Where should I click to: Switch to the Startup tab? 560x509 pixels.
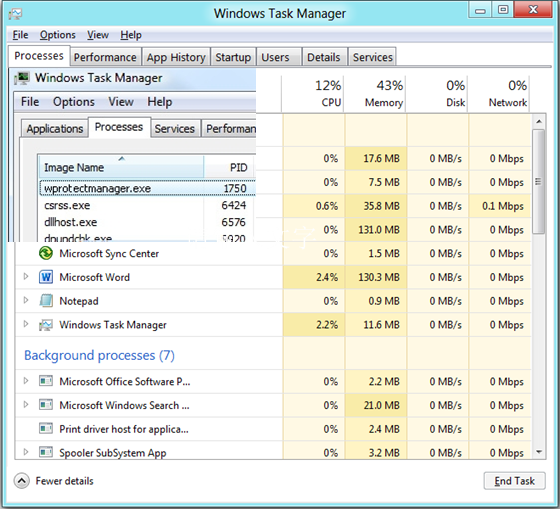coord(233,57)
